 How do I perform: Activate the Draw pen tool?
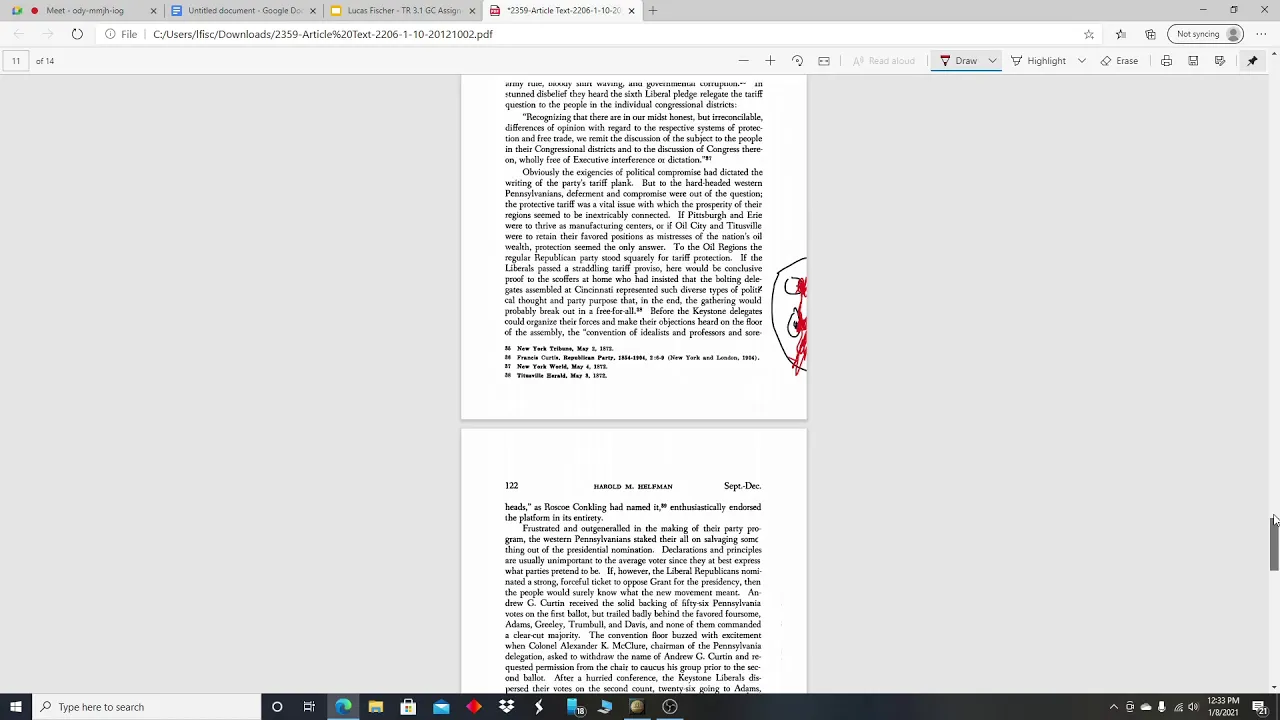point(958,61)
